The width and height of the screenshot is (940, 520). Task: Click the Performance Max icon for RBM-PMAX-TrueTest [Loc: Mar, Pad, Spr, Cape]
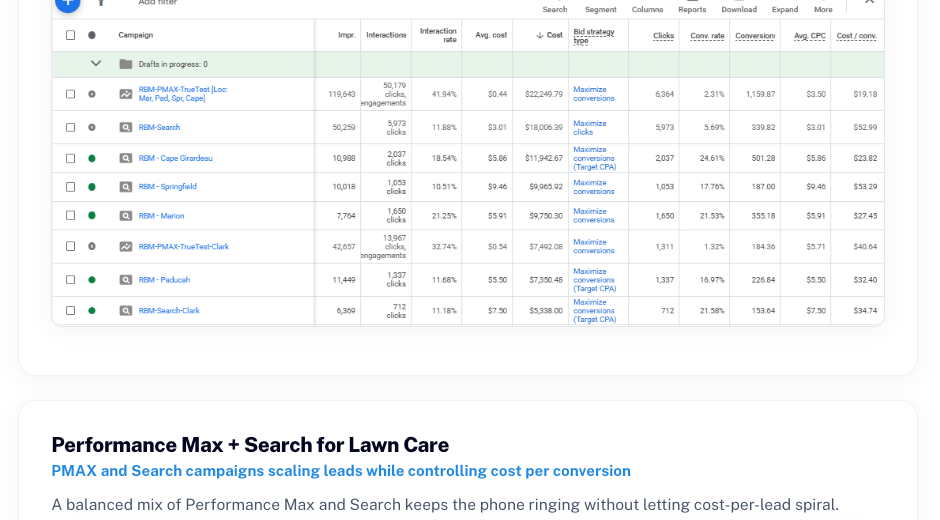(x=125, y=94)
